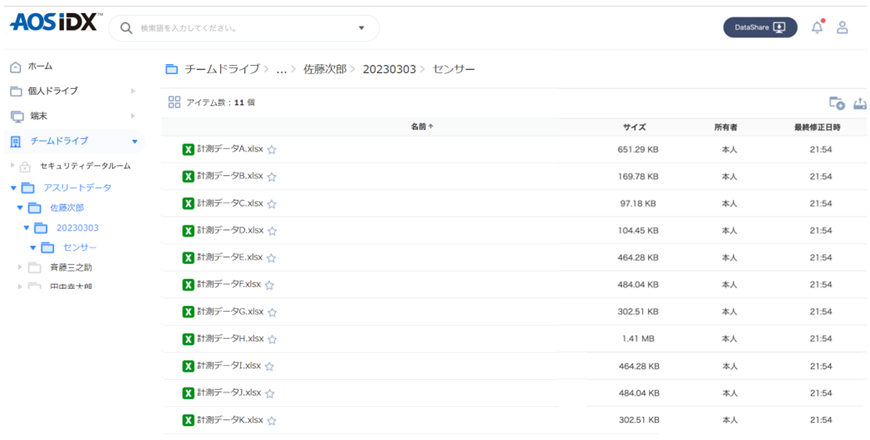Image resolution: width=870 pixels, height=440 pixels.
Task: Open the notifications bell icon
Action: pos(817,27)
